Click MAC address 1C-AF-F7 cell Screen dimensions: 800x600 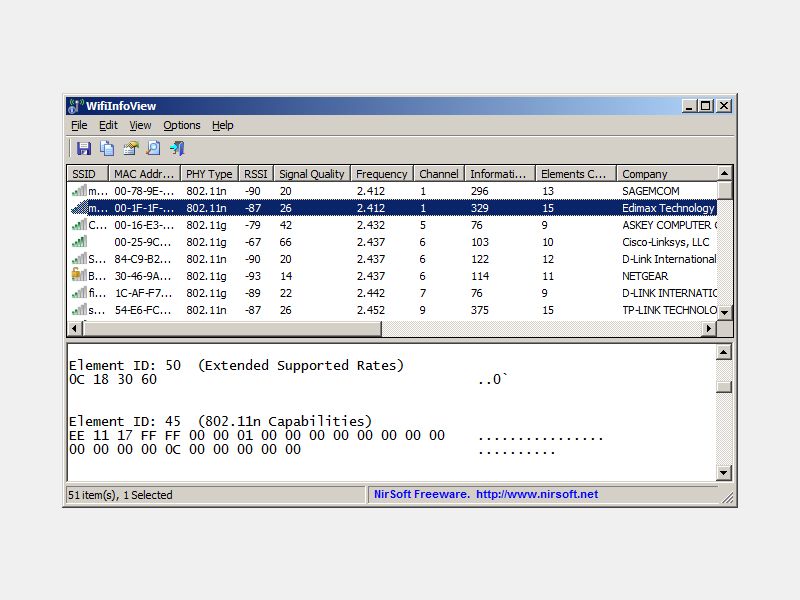[x=143, y=293]
